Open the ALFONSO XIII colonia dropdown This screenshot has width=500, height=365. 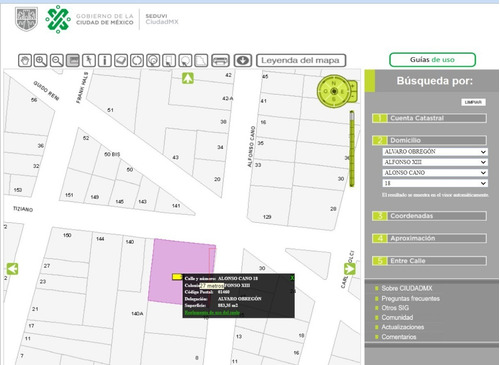[x=435, y=162]
